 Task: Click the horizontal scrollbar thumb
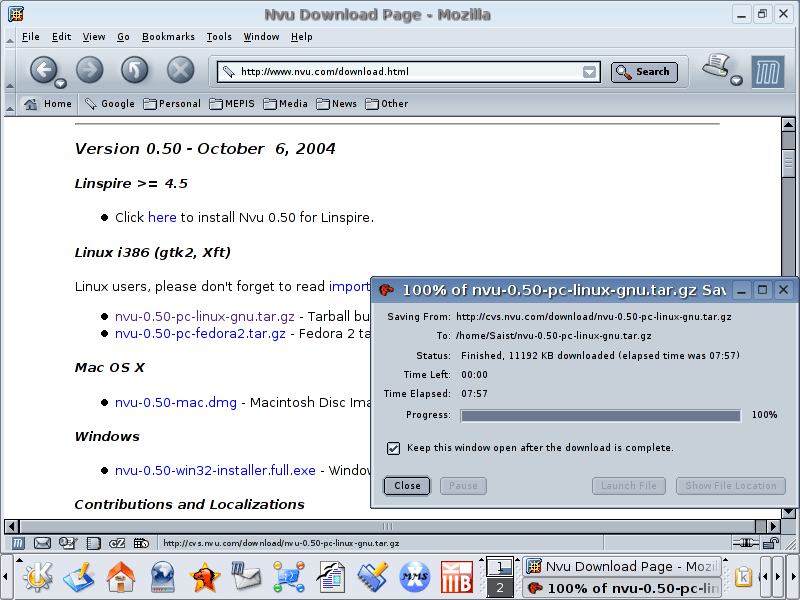click(x=387, y=526)
